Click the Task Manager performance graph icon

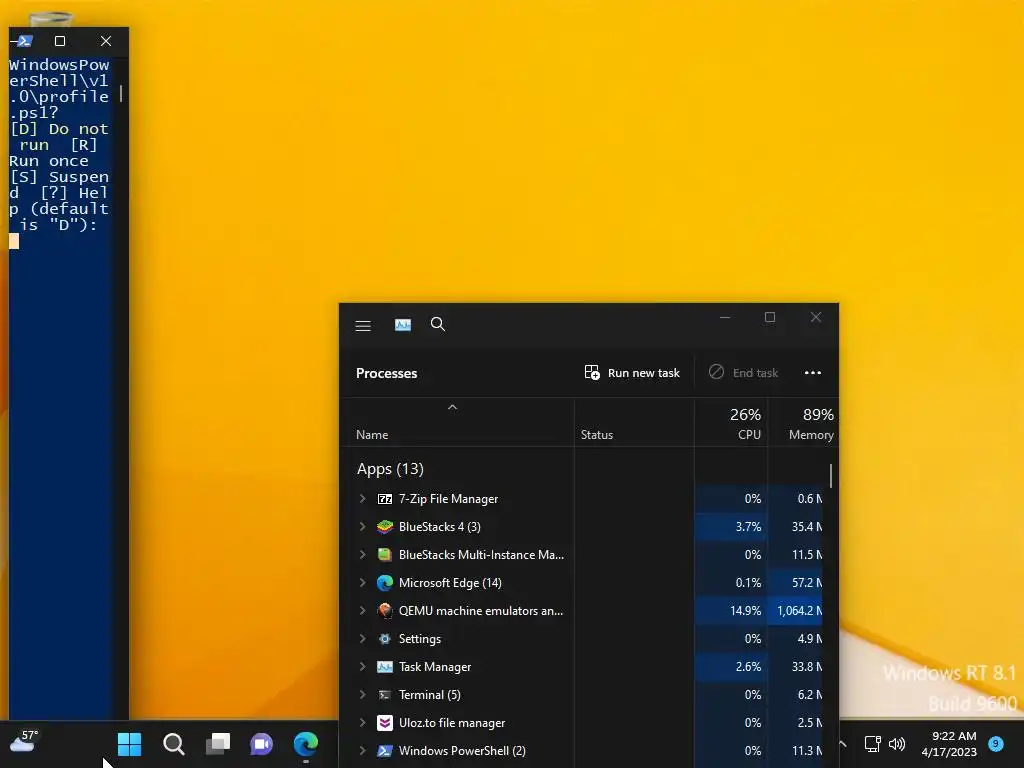[x=403, y=325]
